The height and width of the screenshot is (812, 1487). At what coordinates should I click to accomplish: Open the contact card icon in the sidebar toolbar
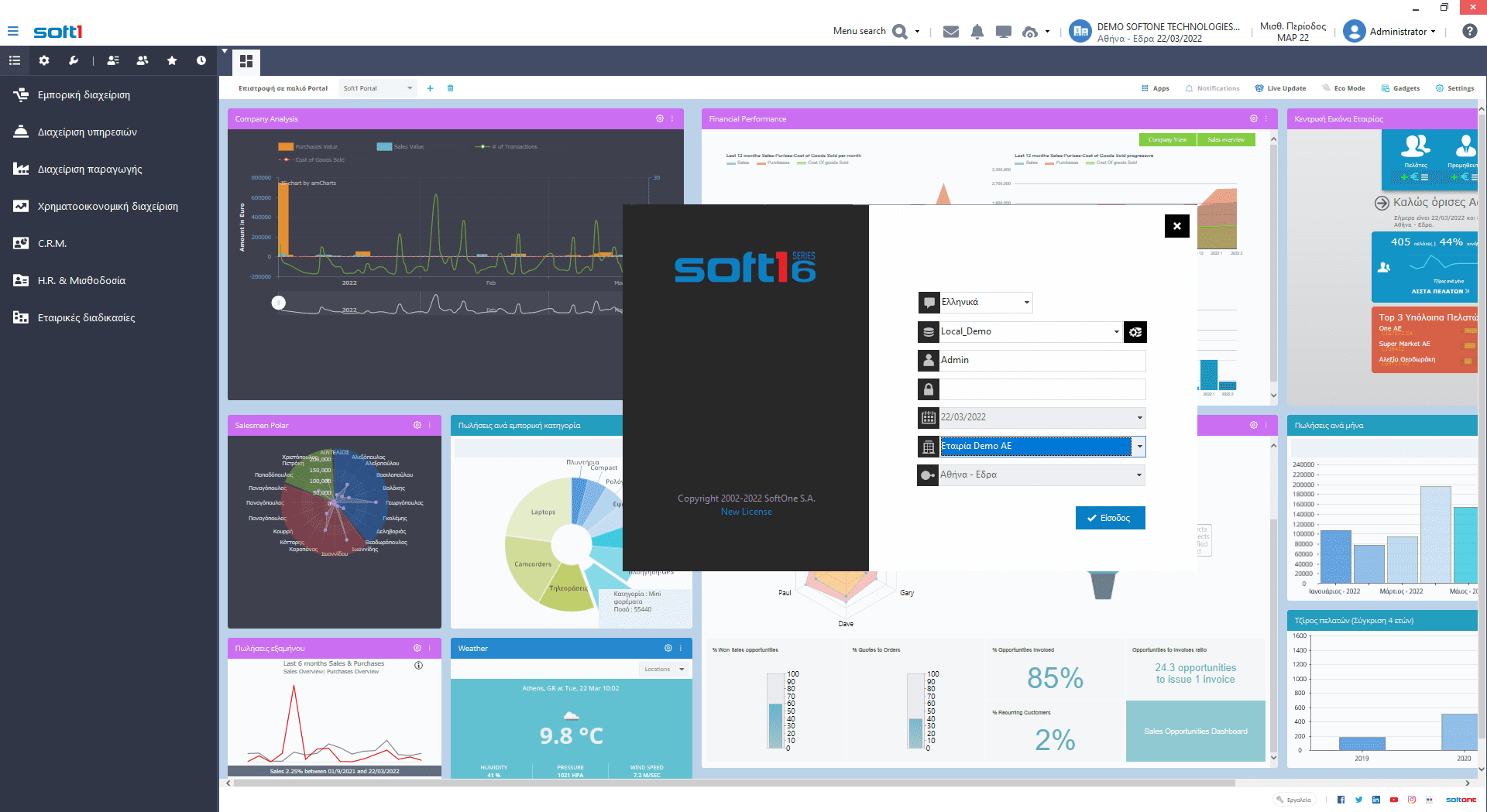(x=113, y=60)
